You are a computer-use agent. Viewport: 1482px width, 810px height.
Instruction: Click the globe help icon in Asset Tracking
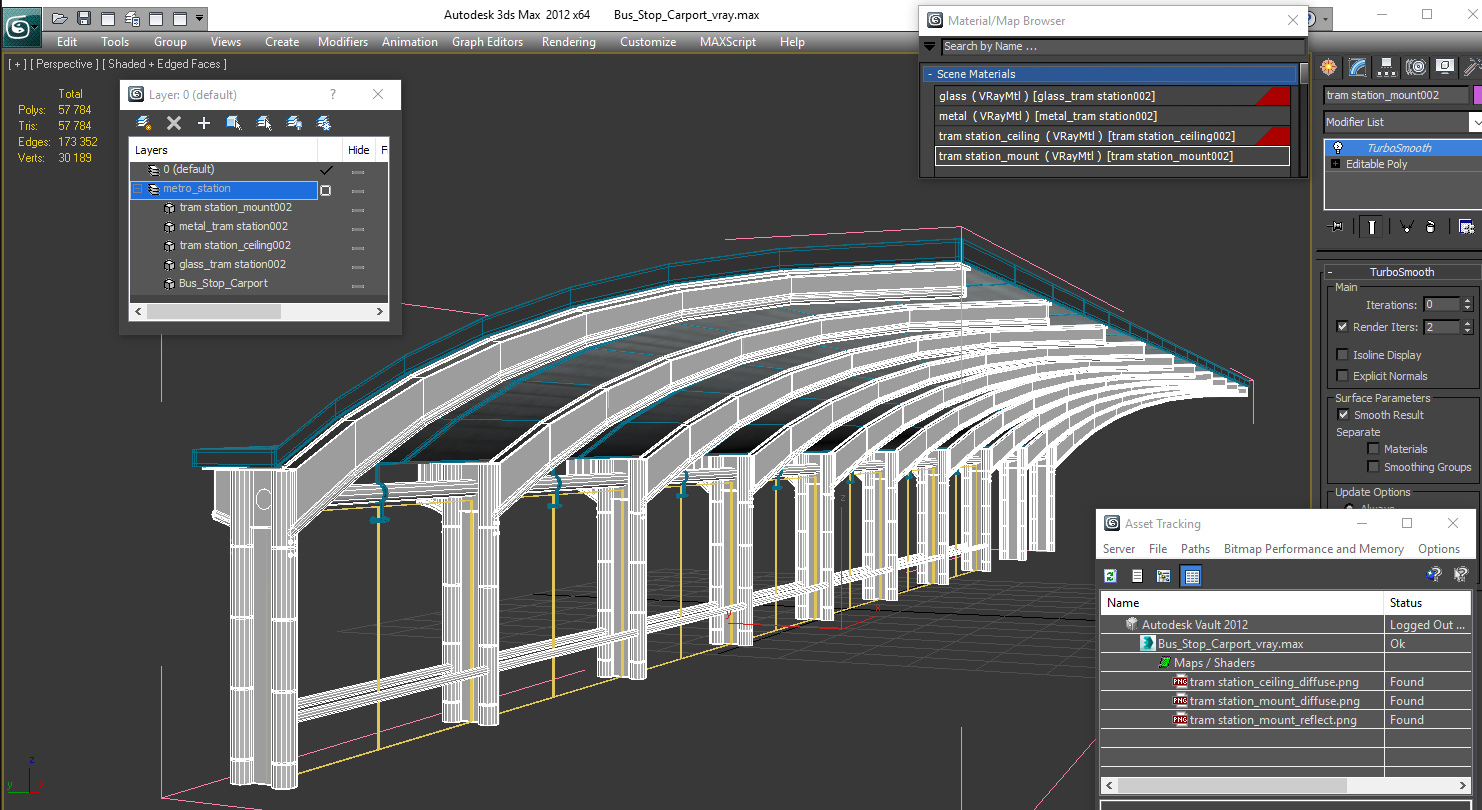click(x=1434, y=575)
